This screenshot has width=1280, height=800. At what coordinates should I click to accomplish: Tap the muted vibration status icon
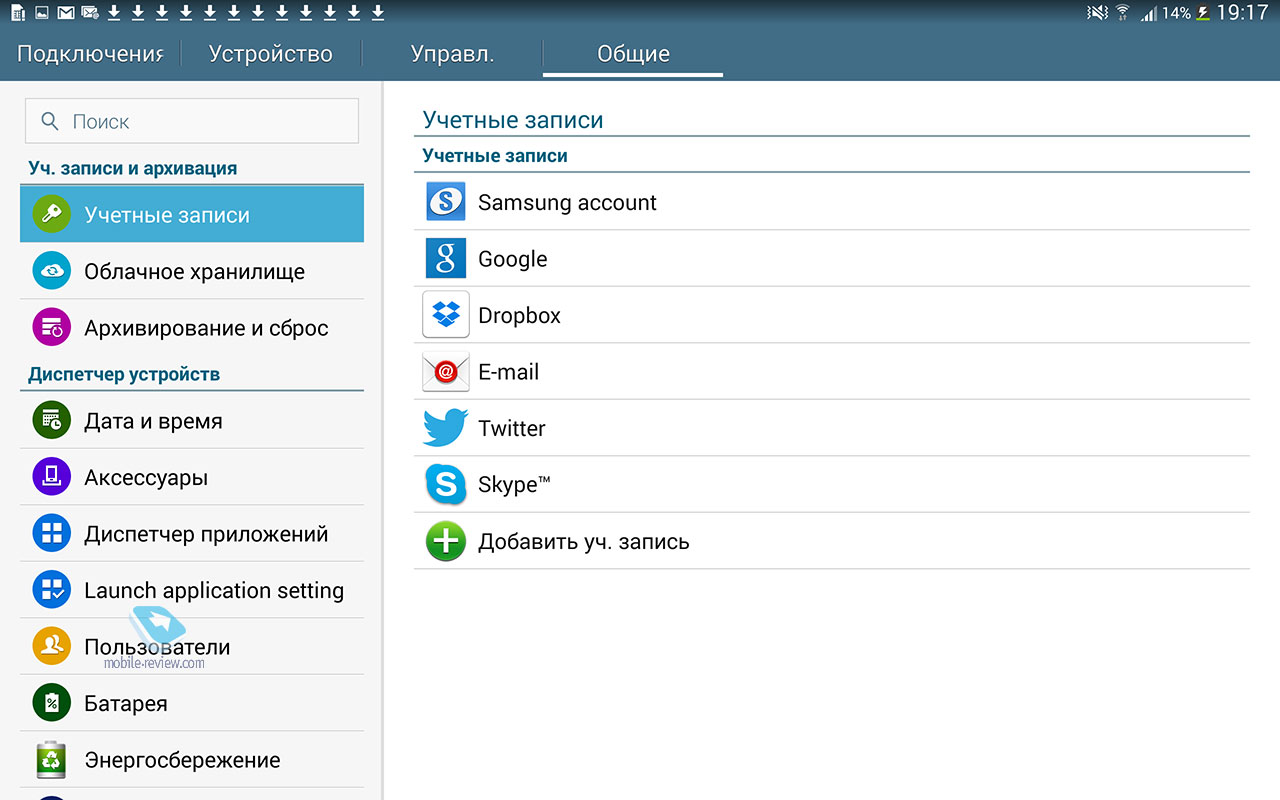pos(1098,13)
